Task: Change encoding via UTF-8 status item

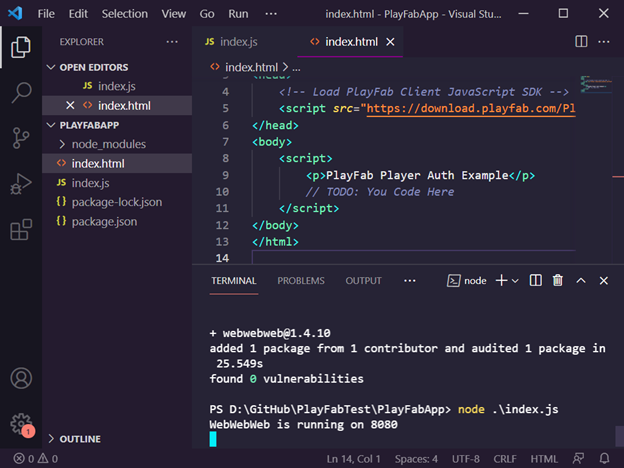Action: pos(466,459)
